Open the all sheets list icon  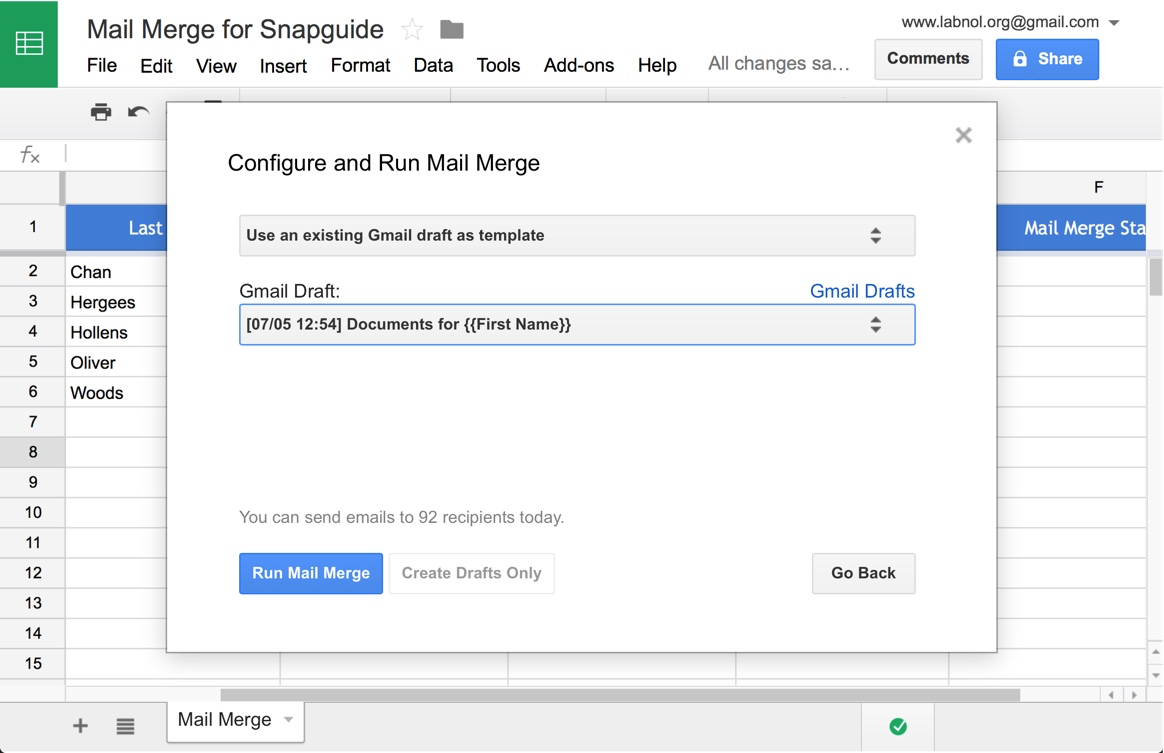[124, 726]
